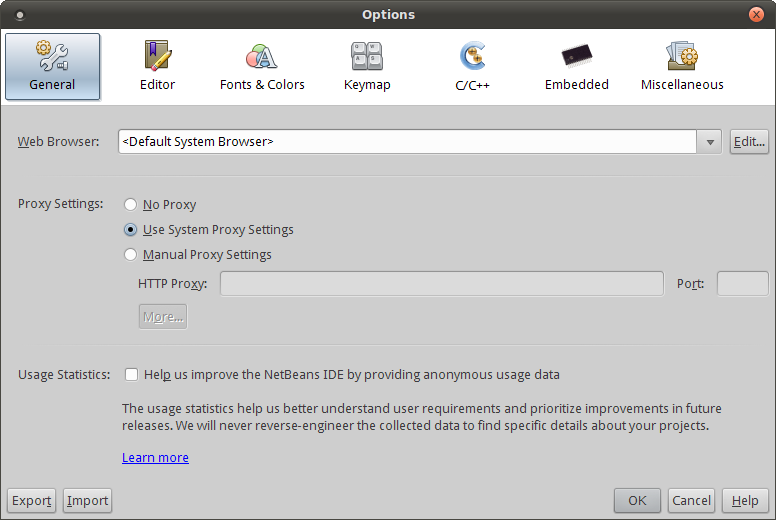Click the window menu dot in title bar
Viewport: 776px width, 520px height.
[20, 15]
